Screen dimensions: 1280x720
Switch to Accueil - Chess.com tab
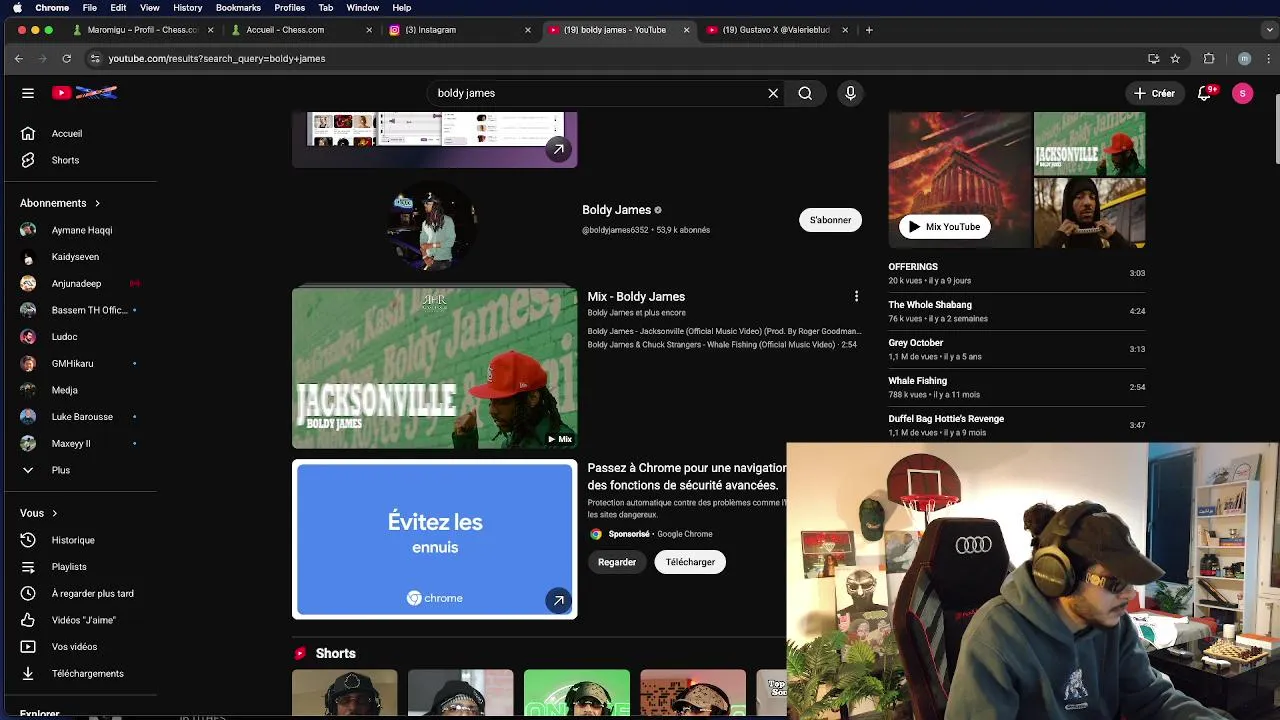click(300, 30)
